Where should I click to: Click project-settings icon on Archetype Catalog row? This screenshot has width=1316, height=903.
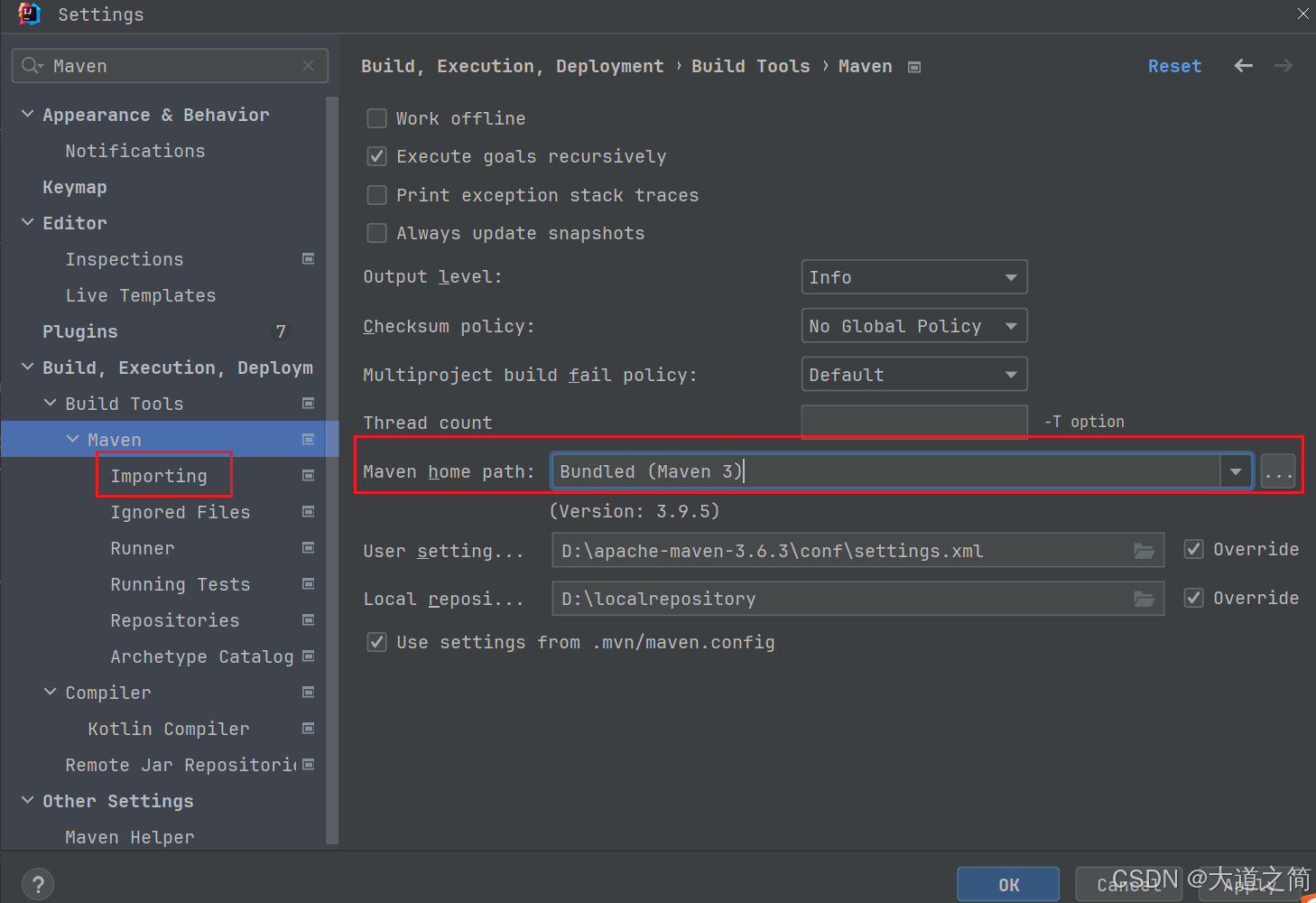(x=309, y=656)
